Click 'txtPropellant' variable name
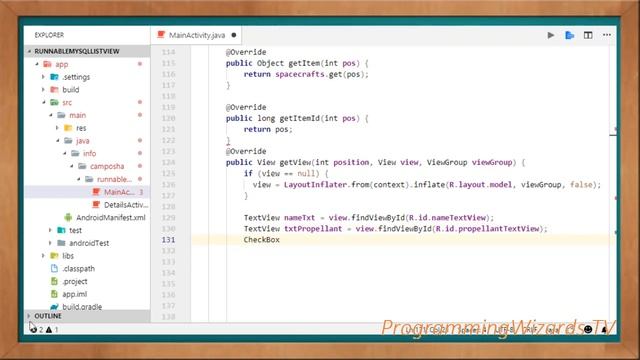 313,229
